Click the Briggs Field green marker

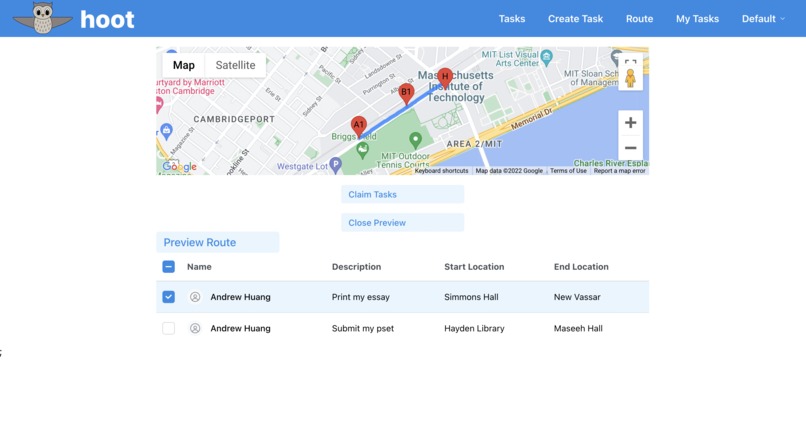click(362, 151)
